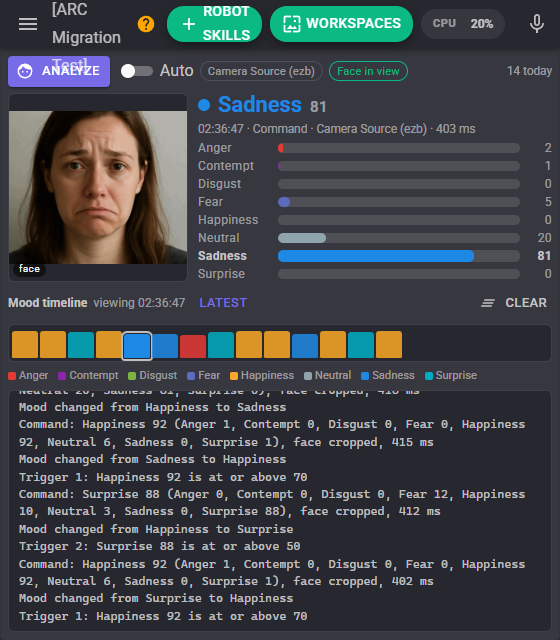The image size is (560, 640).
Task: Click the Happiness legend entry
Action: point(262,376)
